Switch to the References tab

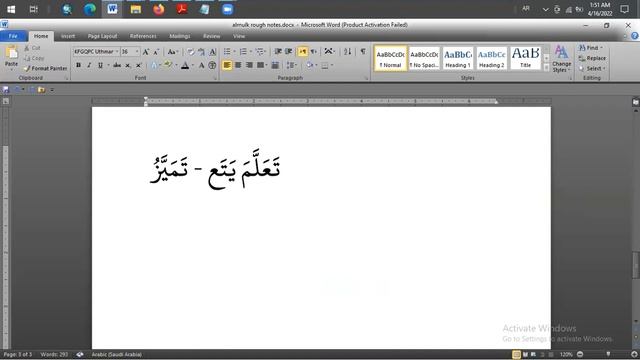point(143,36)
